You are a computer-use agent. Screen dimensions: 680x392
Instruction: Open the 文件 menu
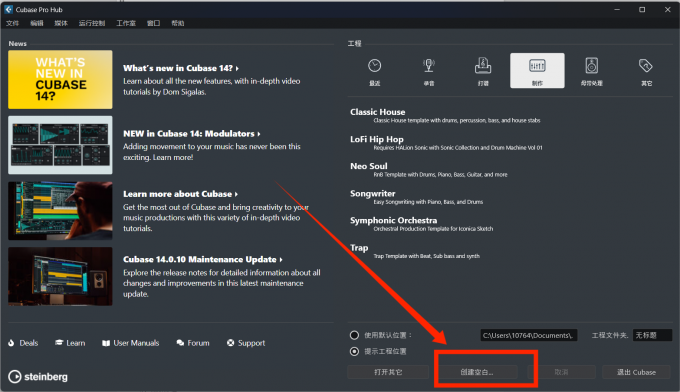tap(13, 23)
